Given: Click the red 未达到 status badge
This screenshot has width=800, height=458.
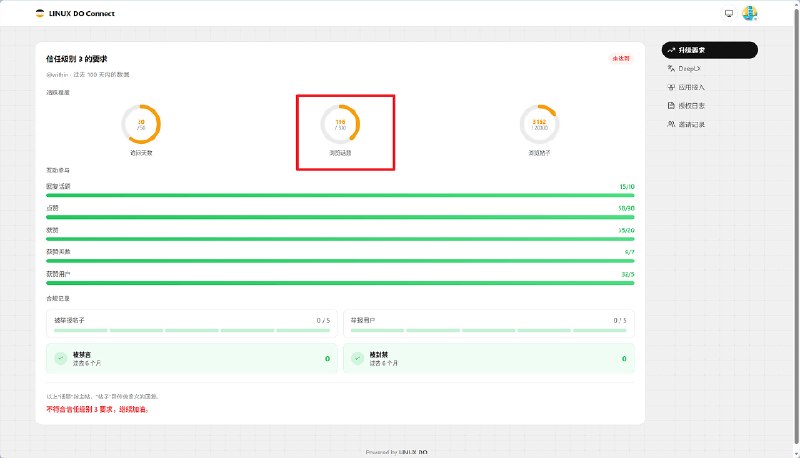Looking at the screenshot, I should pyautogui.click(x=621, y=59).
